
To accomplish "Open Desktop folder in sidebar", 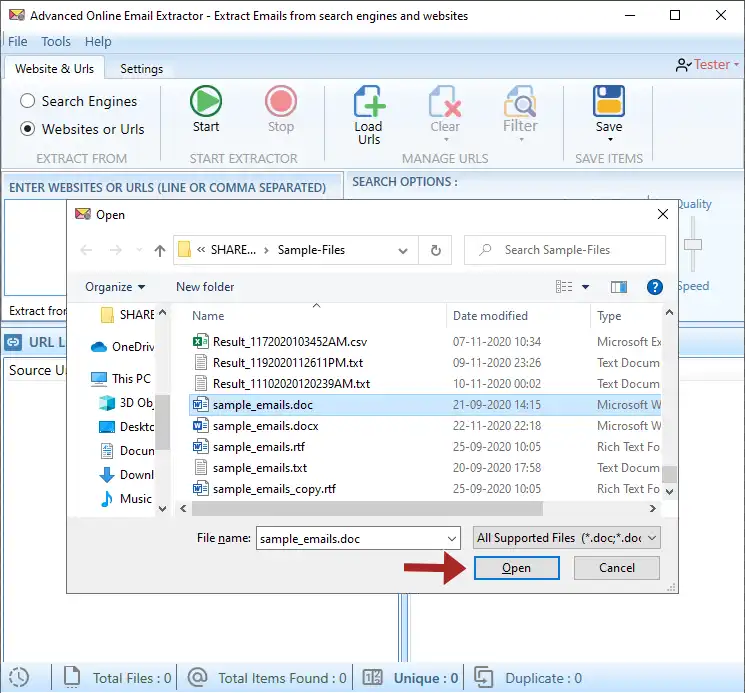I will (x=126, y=427).
